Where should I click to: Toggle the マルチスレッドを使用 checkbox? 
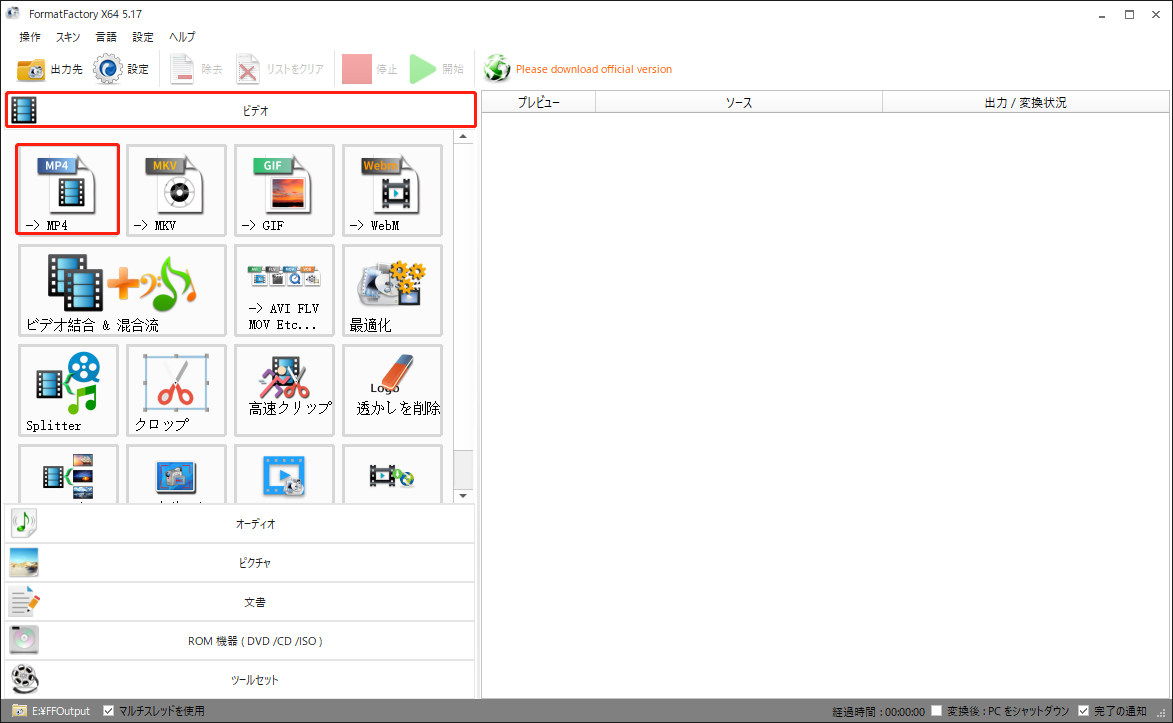click(x=108, y=711)
